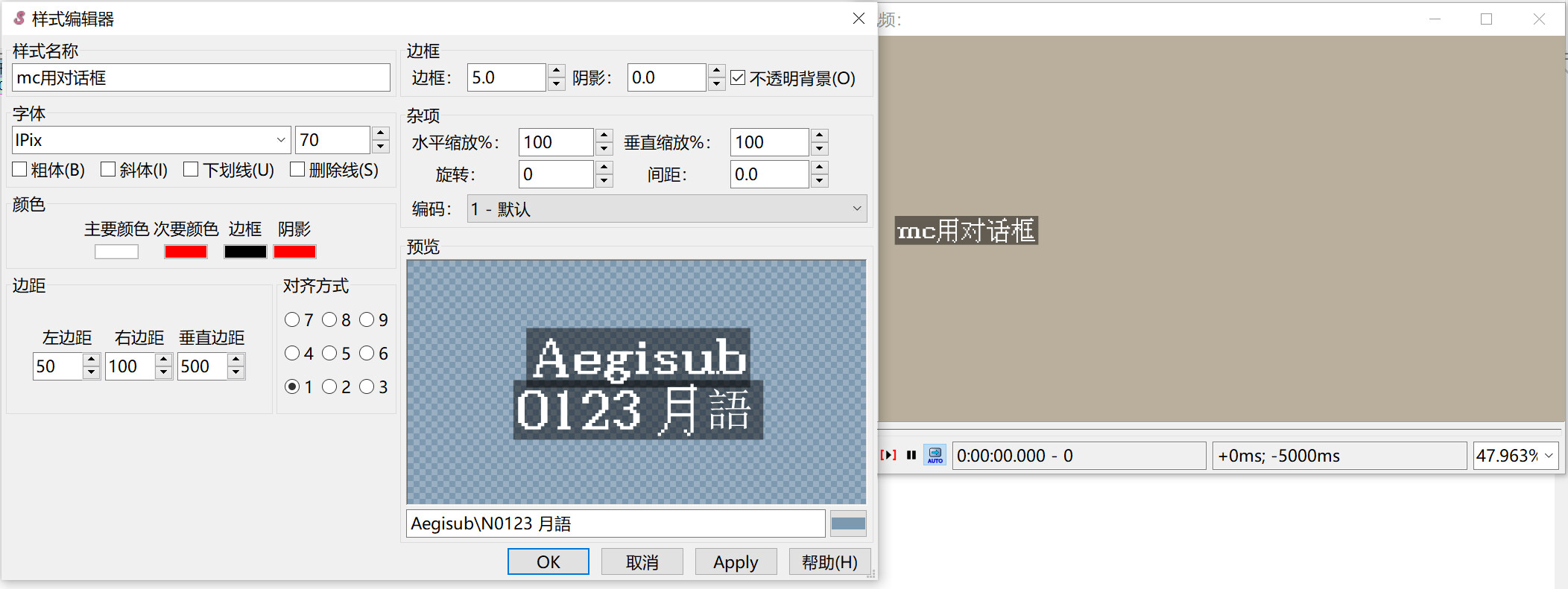
Task: Click outline width field 5.0
Action: (507, 77)
